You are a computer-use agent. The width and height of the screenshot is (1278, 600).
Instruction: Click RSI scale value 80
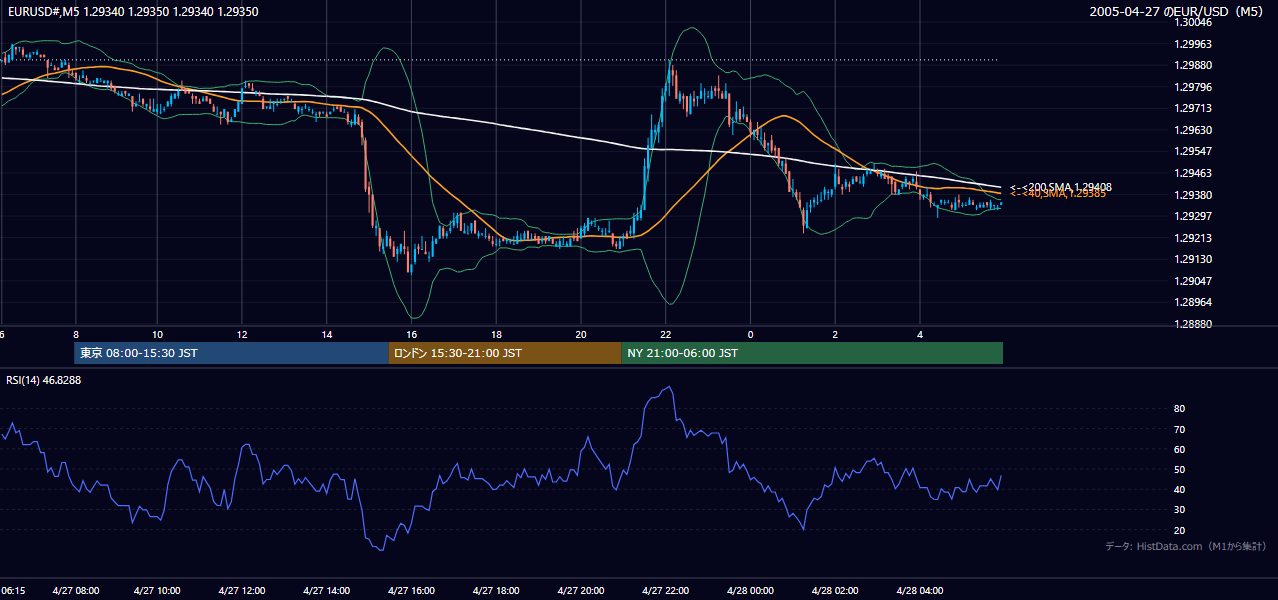tap(1179, 409)
